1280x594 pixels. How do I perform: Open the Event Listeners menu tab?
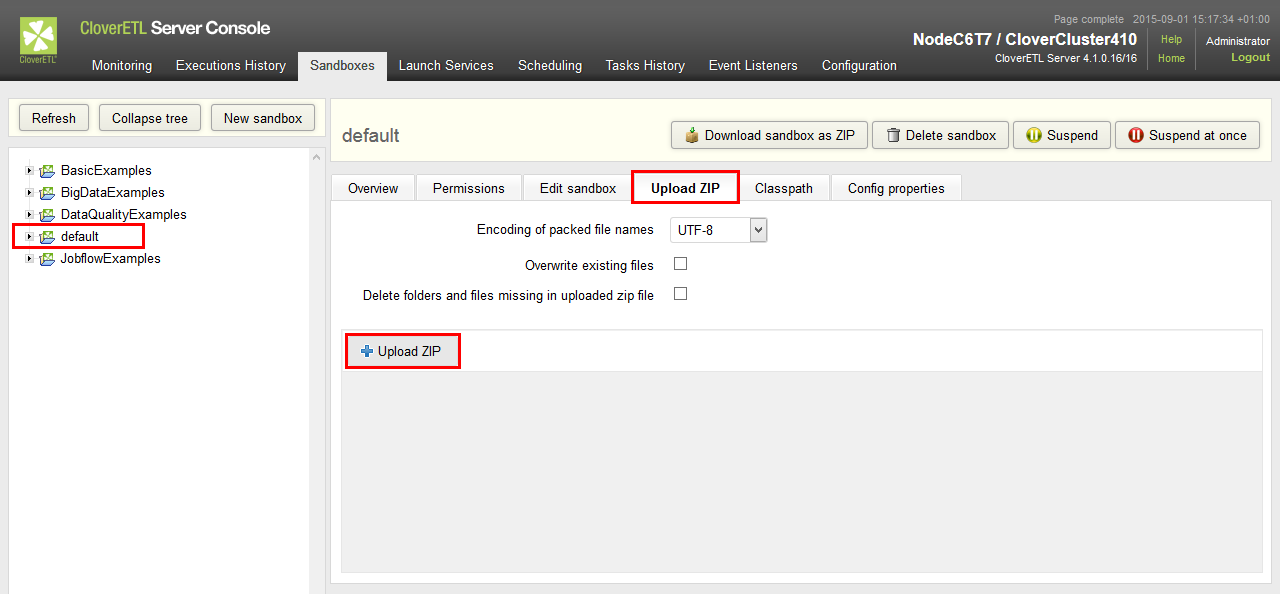pyautogui.click(x=753, y=65)
